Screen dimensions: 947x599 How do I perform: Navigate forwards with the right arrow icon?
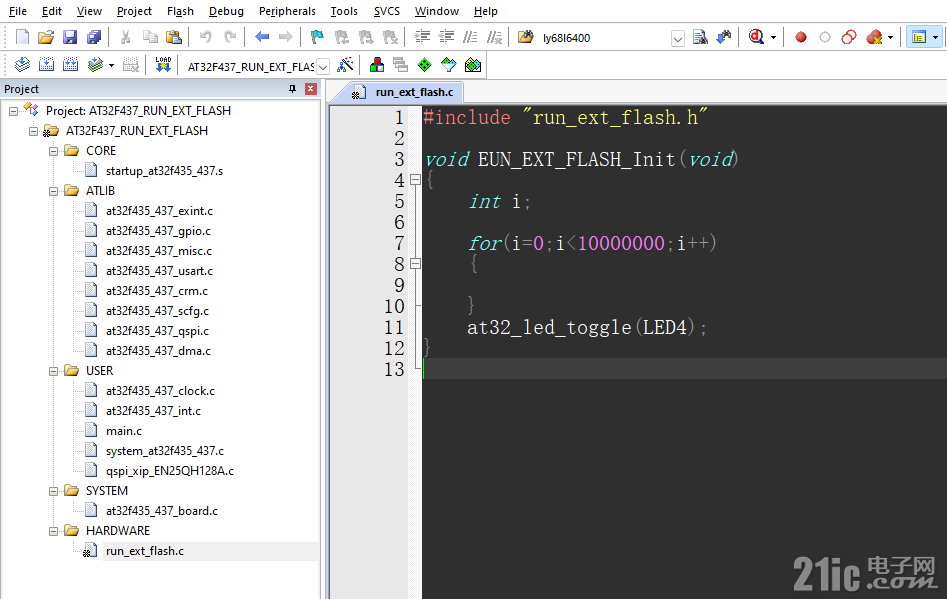point(286,37)
